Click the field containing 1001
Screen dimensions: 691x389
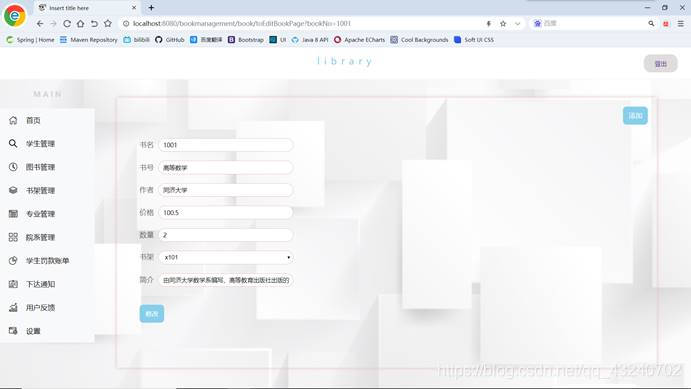pyautogui.click(x=226, y=145)
